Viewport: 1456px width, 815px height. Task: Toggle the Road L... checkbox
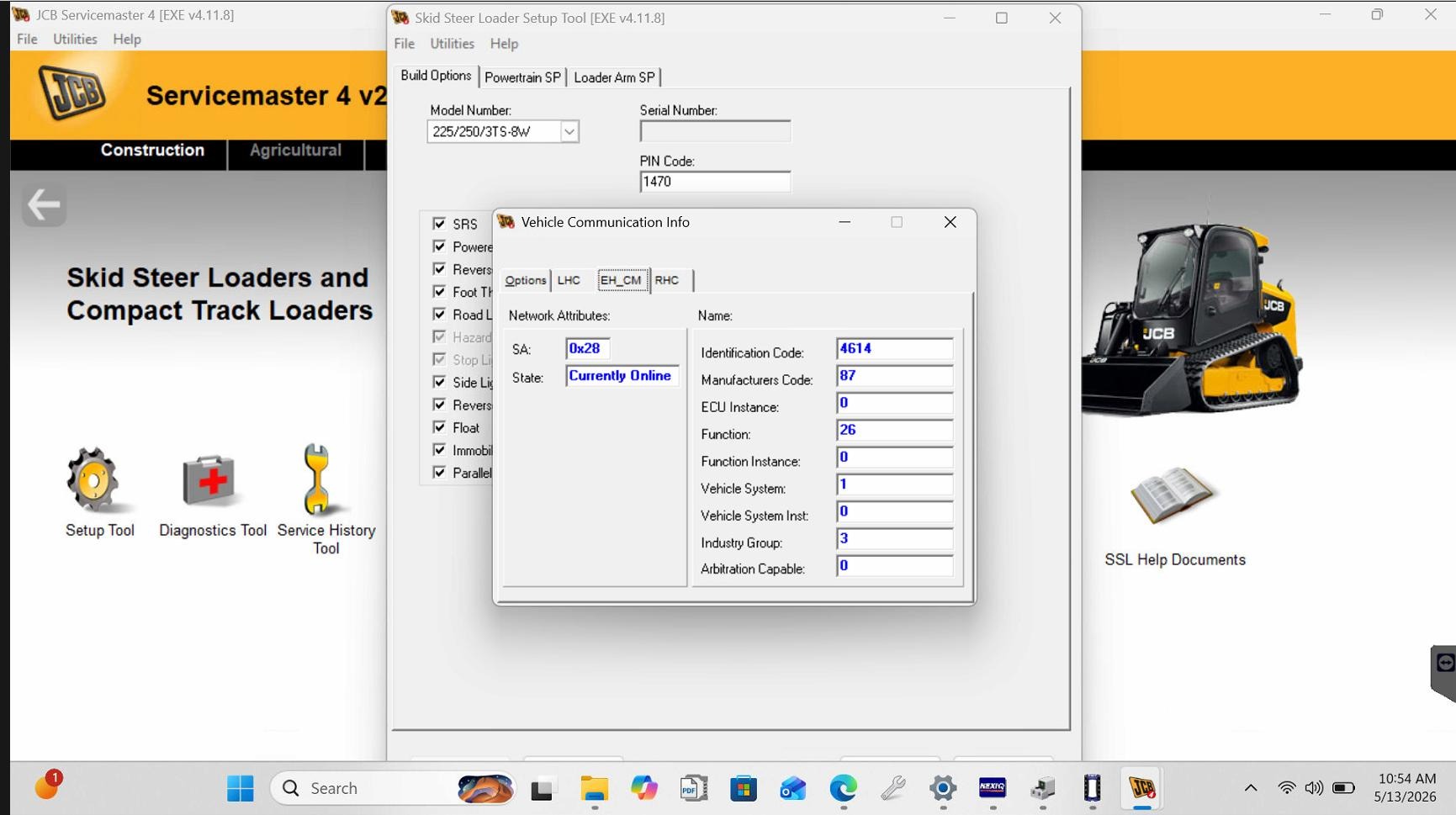(x=439, y=314)
